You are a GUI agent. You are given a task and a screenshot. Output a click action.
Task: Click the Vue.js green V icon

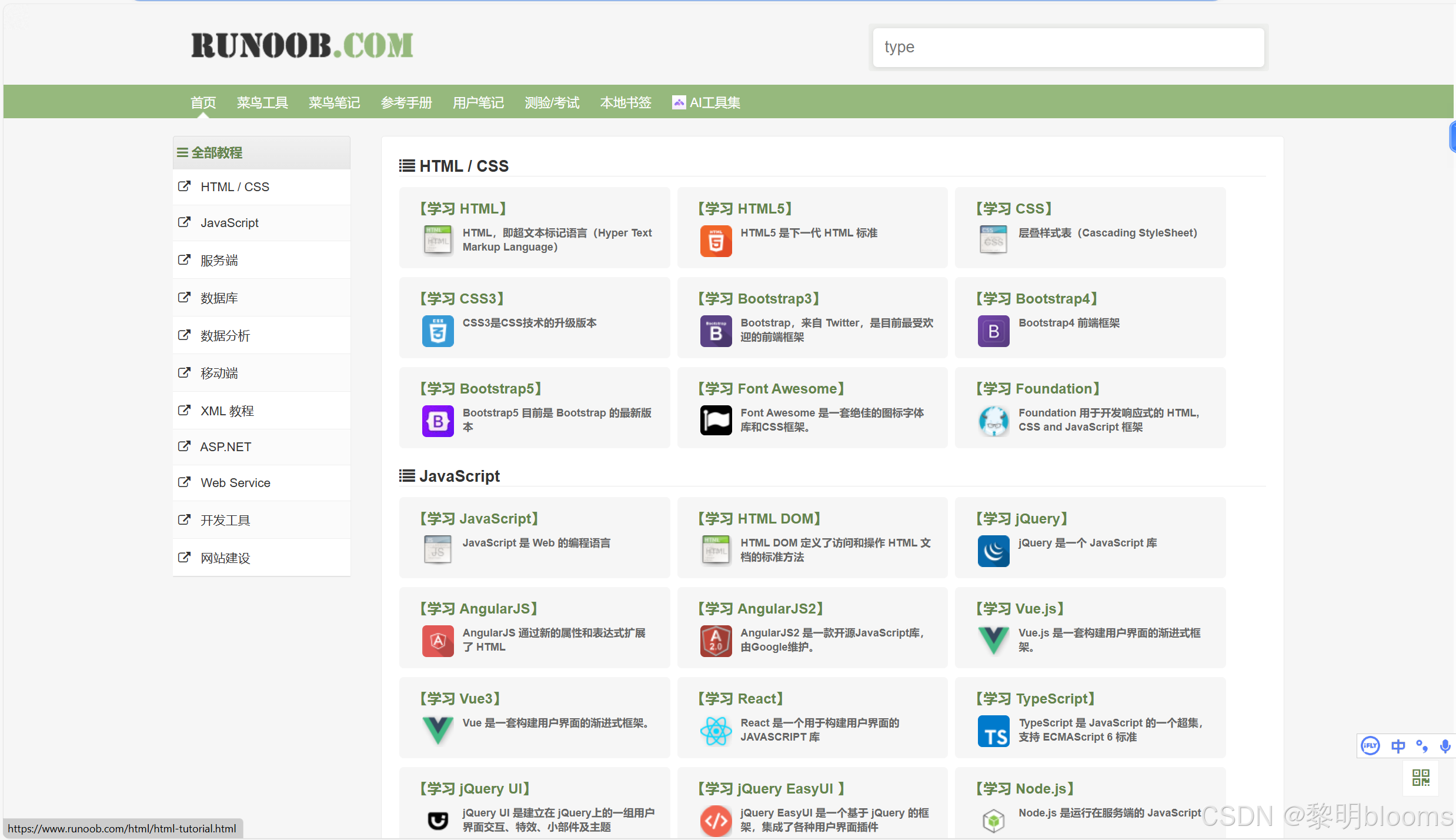click(x=993, y=641)
